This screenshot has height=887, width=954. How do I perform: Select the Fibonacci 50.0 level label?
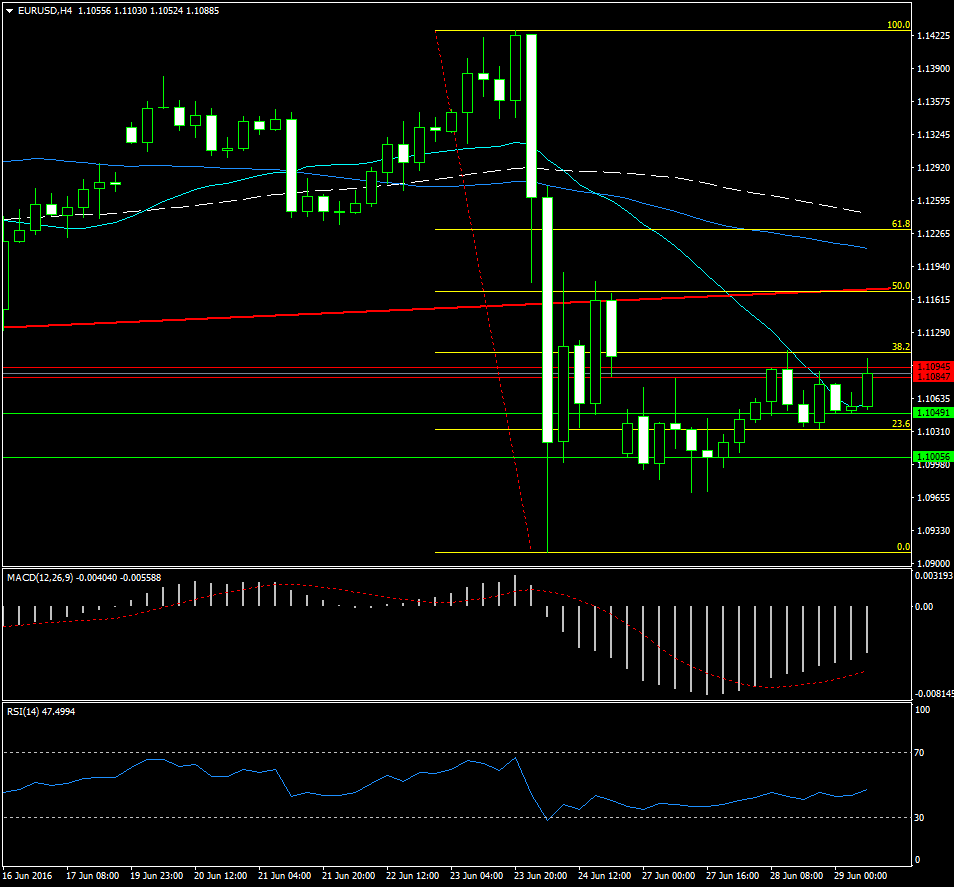pyautogui.click(x=899, y=286)
